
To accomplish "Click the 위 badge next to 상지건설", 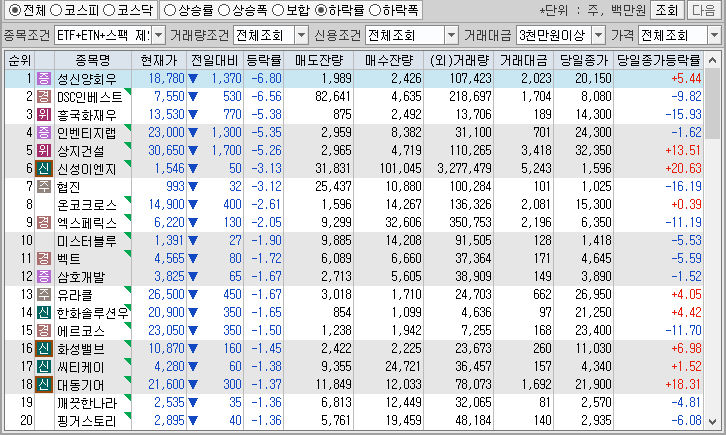I will [x=44, y=151].
